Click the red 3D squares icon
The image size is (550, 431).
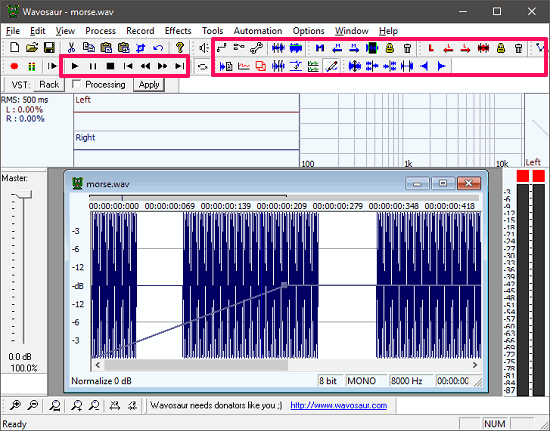(x=261, y=66)
